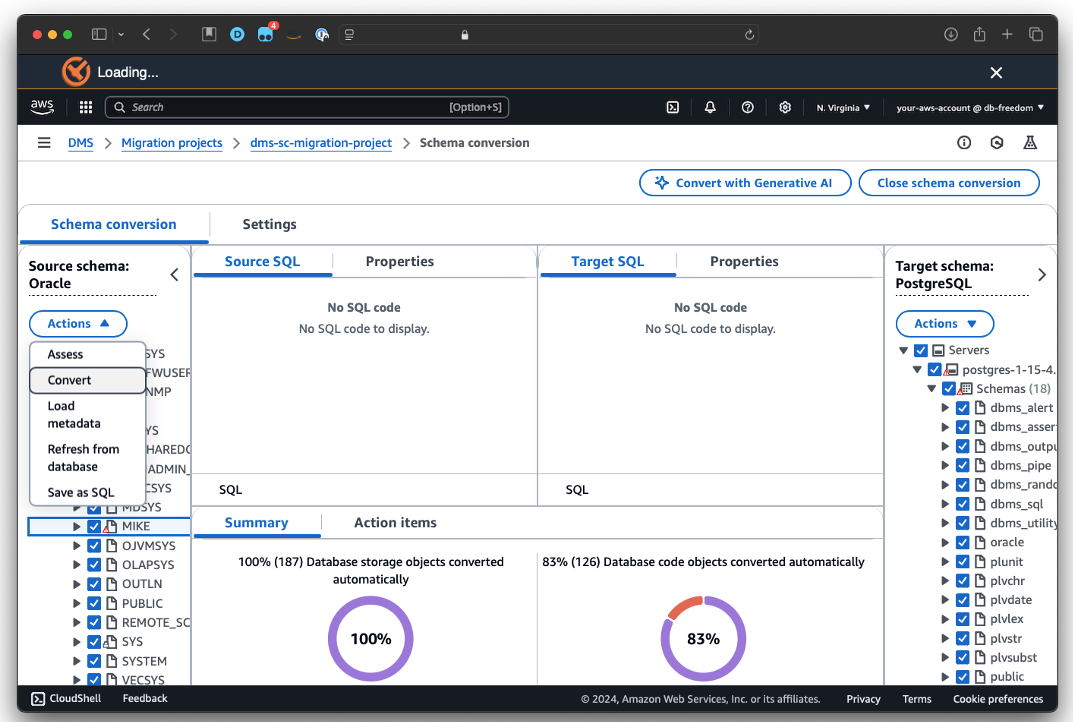Open the N. Virginia region dropdown

pos(842,107)
